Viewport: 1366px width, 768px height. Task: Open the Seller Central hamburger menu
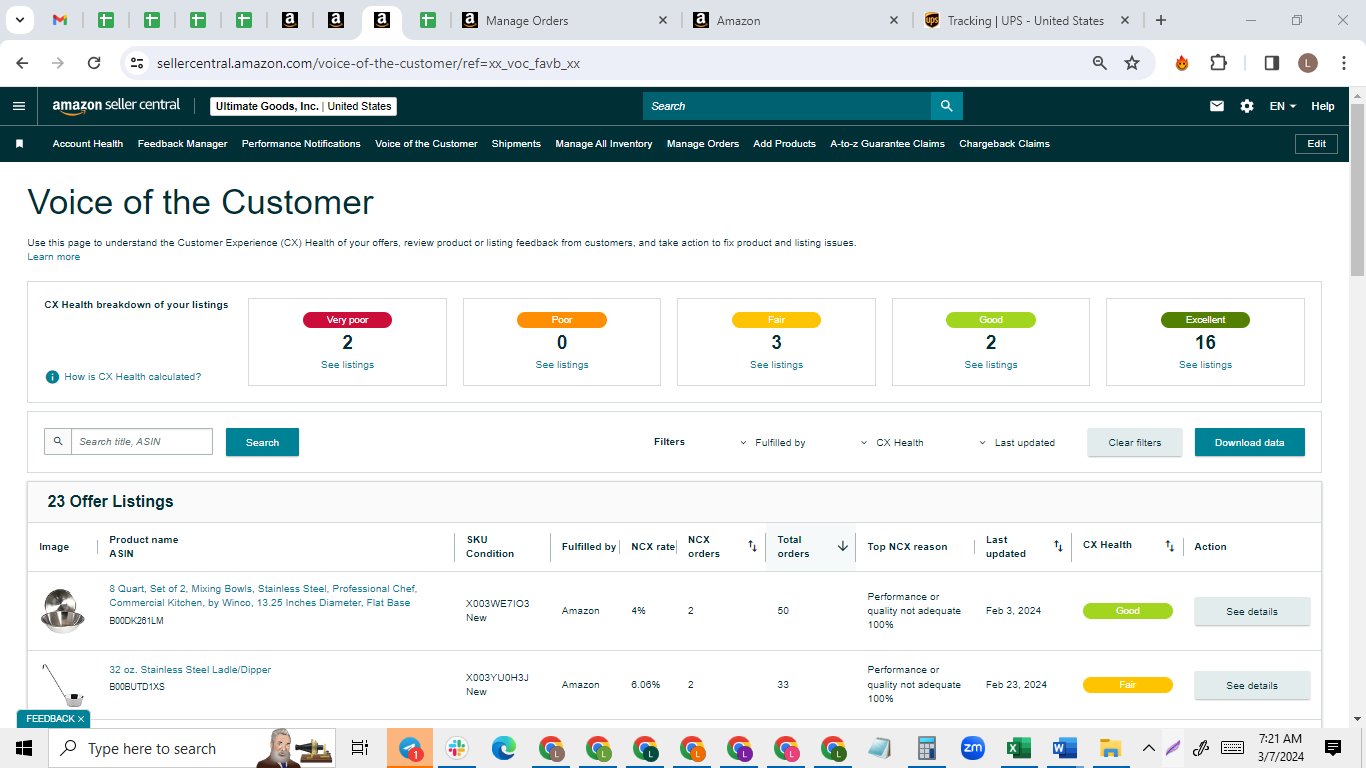point(19,106)
